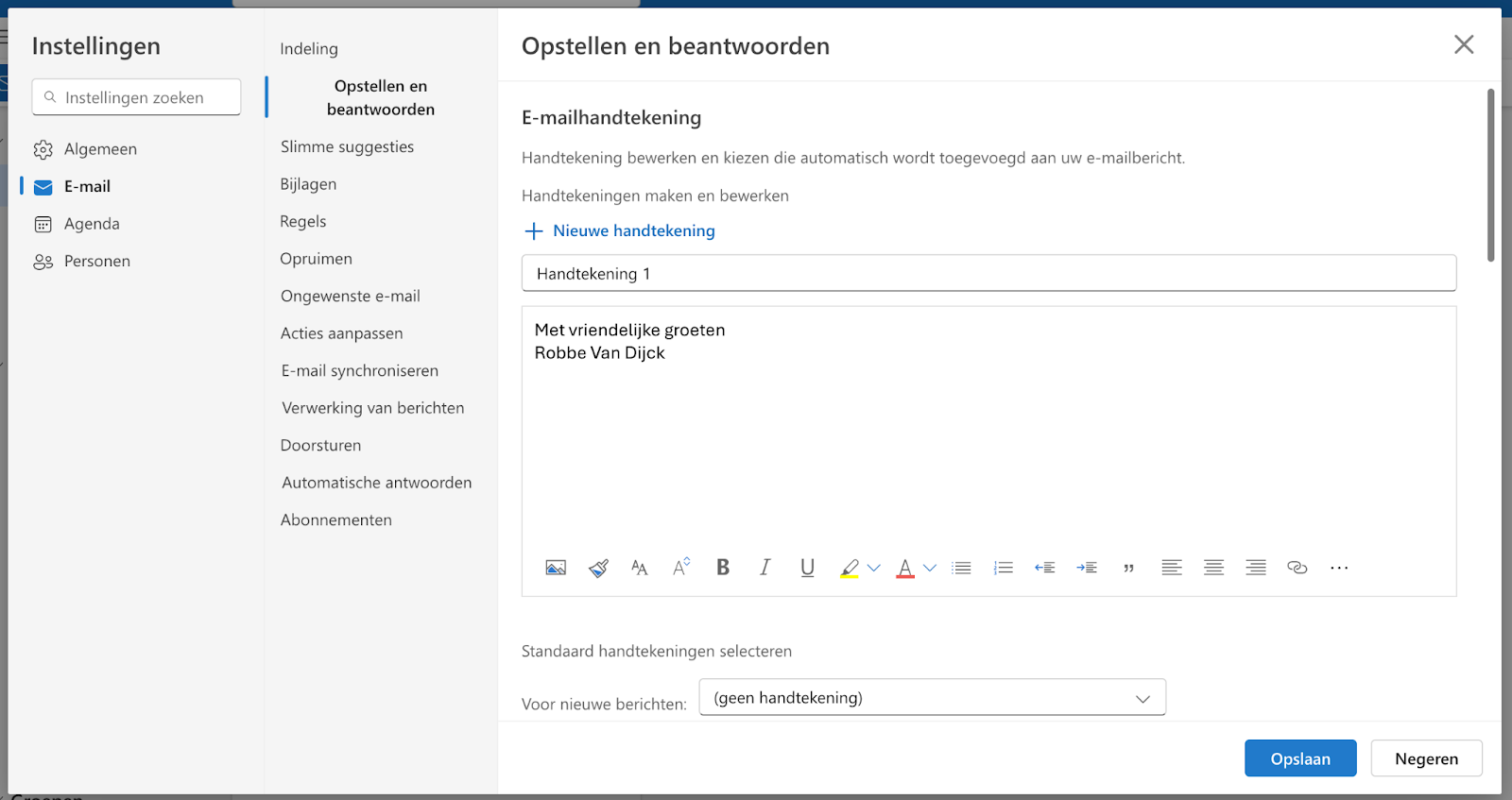Insert a hyperlink in the signature

tap(1297, 568)
